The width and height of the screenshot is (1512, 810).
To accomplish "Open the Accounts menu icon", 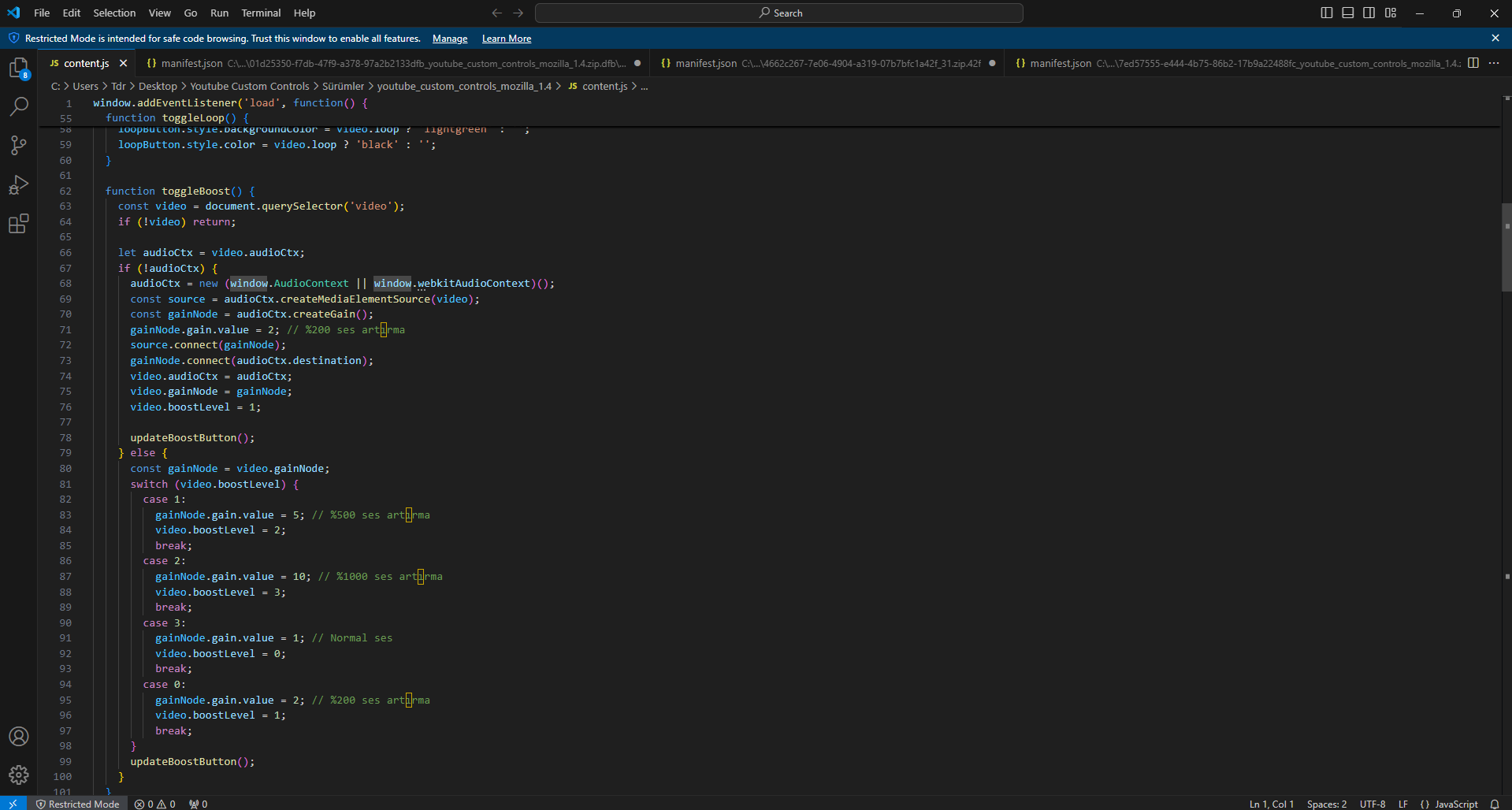I will (x=19, y=737).
